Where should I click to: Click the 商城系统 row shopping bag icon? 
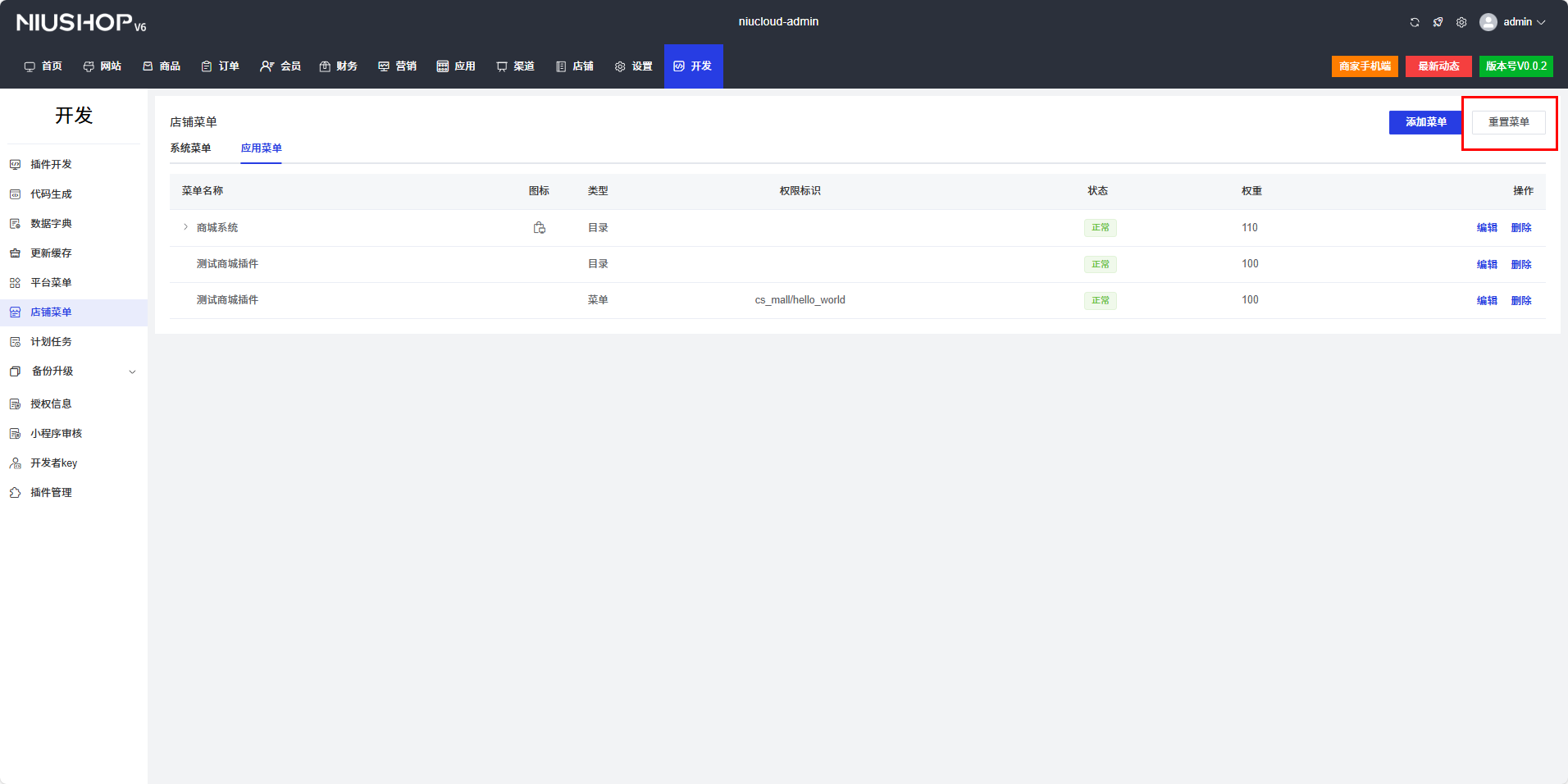pos(539,228)
